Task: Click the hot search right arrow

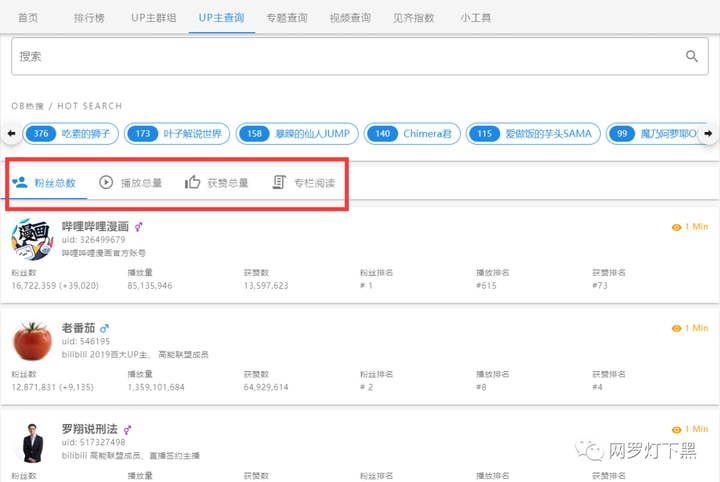Action: (x=709, y=134)
